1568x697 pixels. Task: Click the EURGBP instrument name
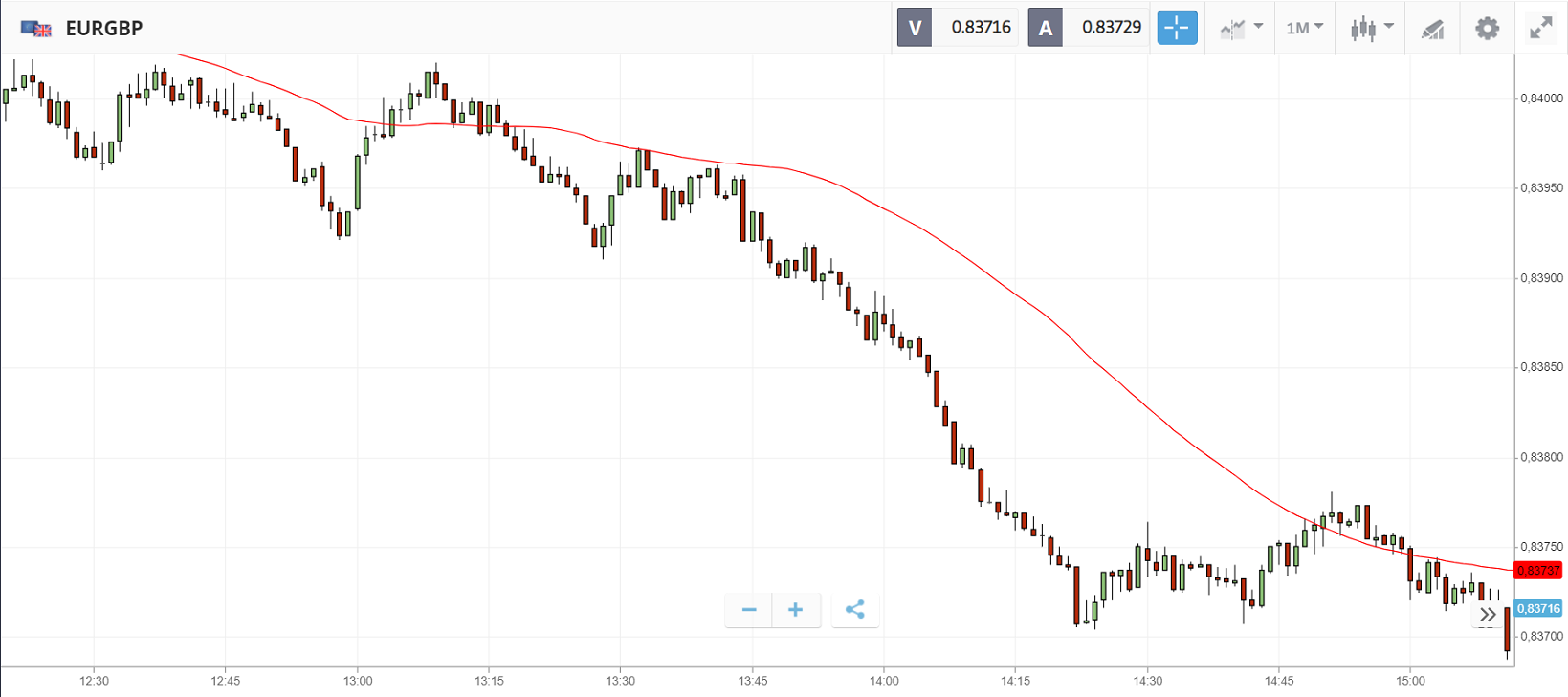tap(104, 29)
